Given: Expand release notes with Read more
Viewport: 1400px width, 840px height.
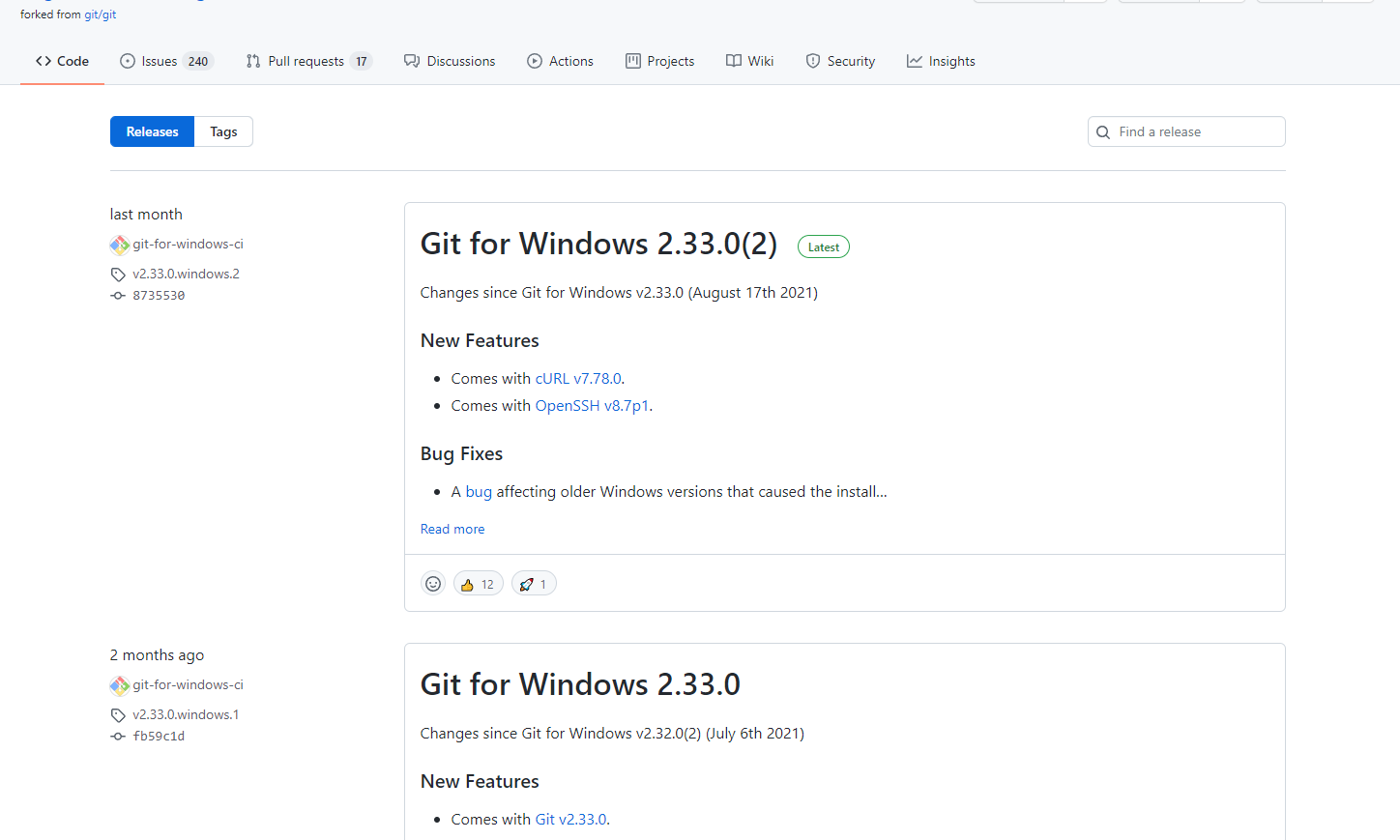Looking at the screenshot, I should [452, 529].
